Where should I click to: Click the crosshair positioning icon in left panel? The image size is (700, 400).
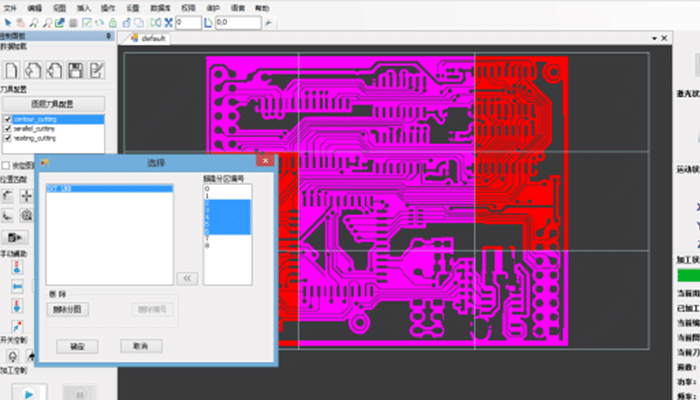coord(27,195)
